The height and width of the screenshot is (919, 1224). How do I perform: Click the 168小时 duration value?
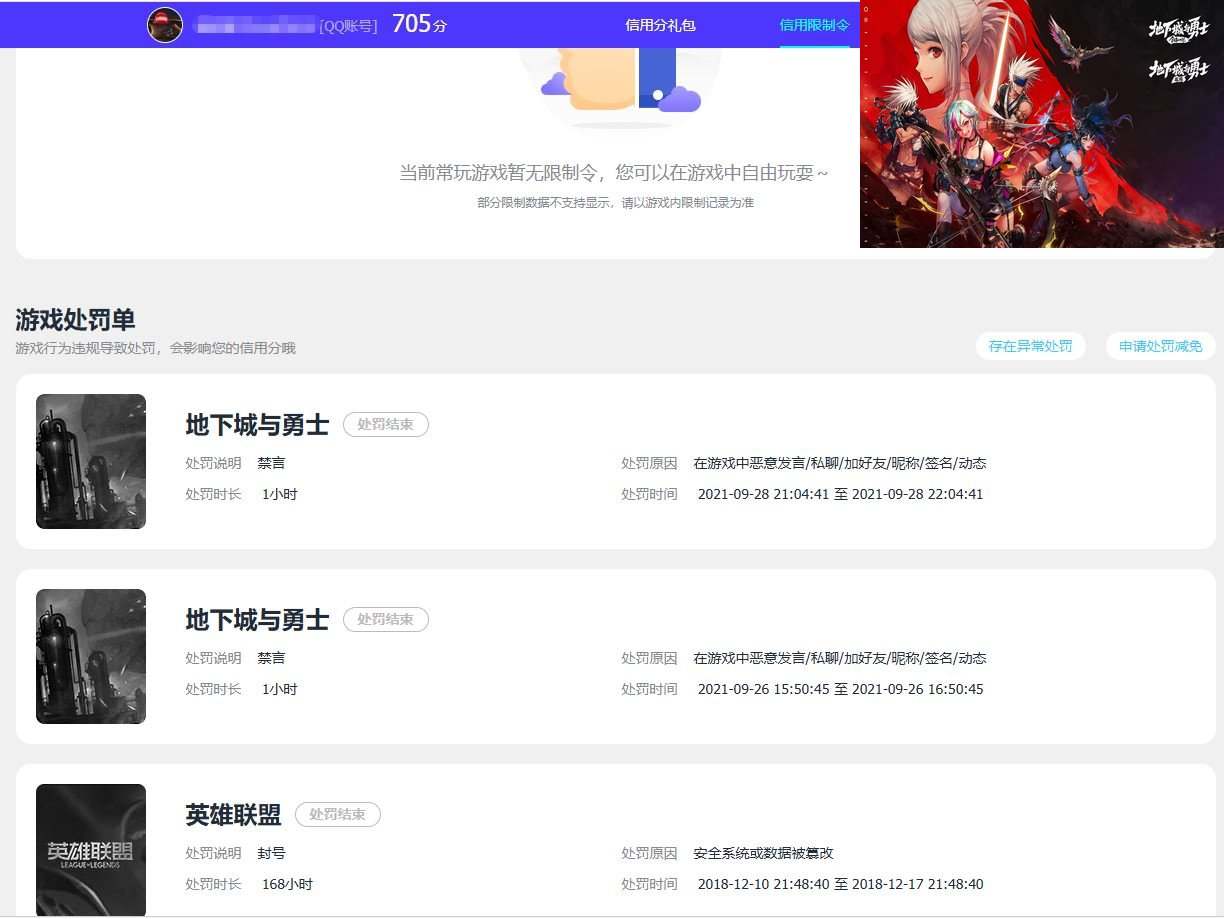(287, 884)
